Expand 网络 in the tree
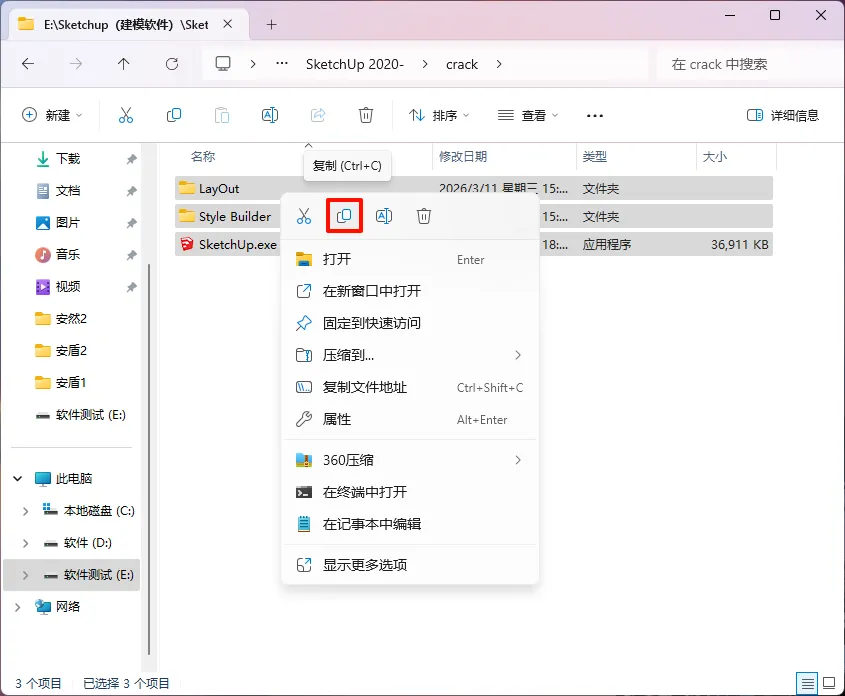 click(18, 607)
